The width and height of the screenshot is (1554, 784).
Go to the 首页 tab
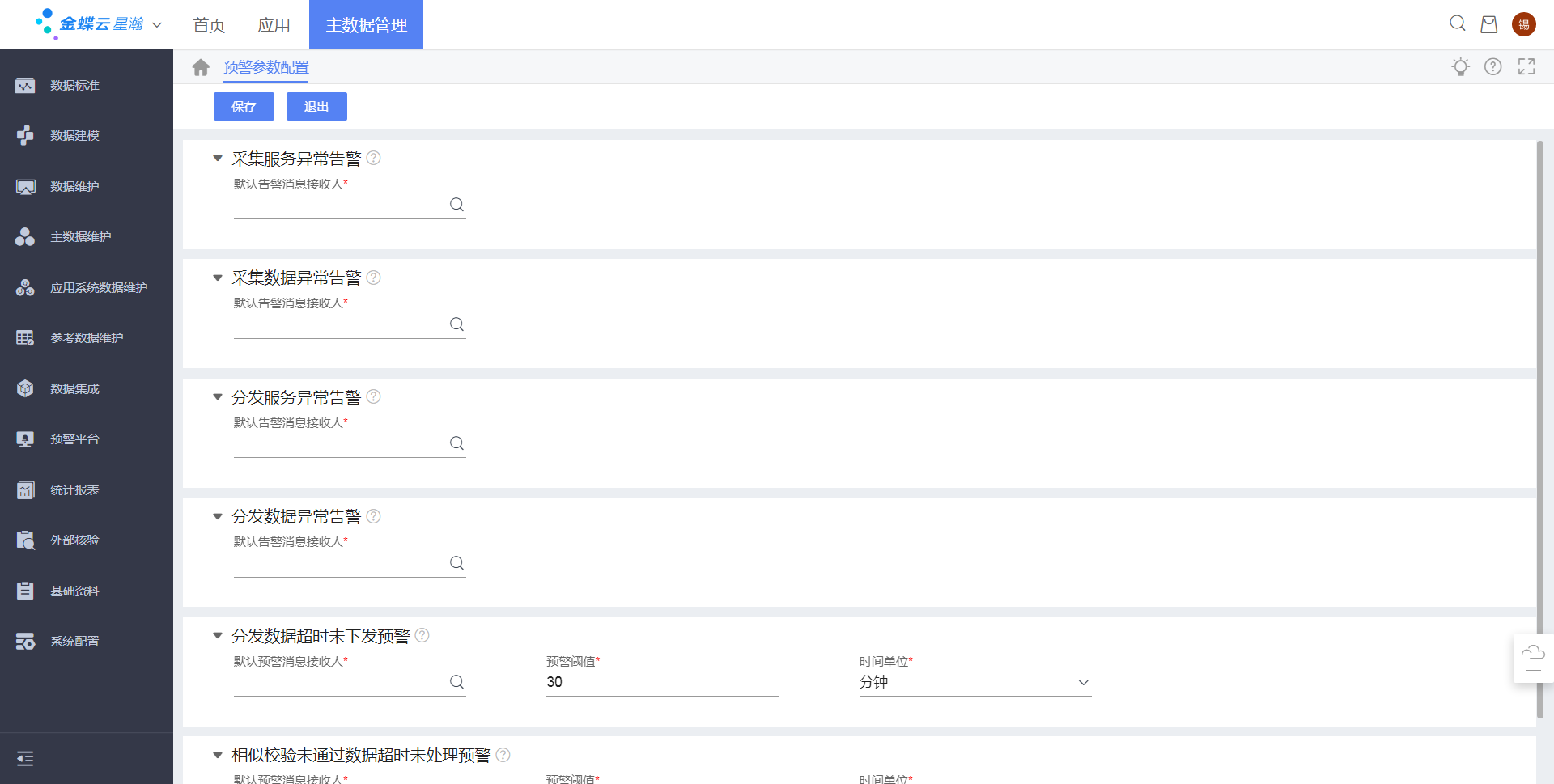(x=209, y=25)
